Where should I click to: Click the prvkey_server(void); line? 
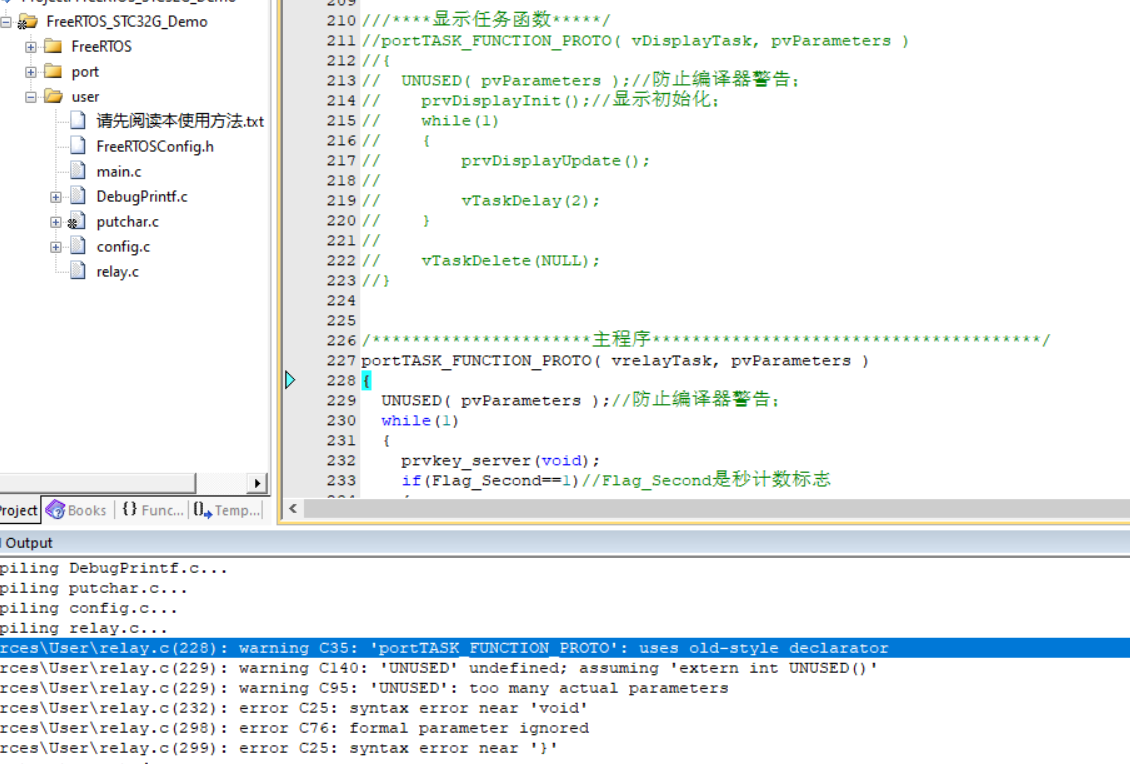tap(500, 461)
